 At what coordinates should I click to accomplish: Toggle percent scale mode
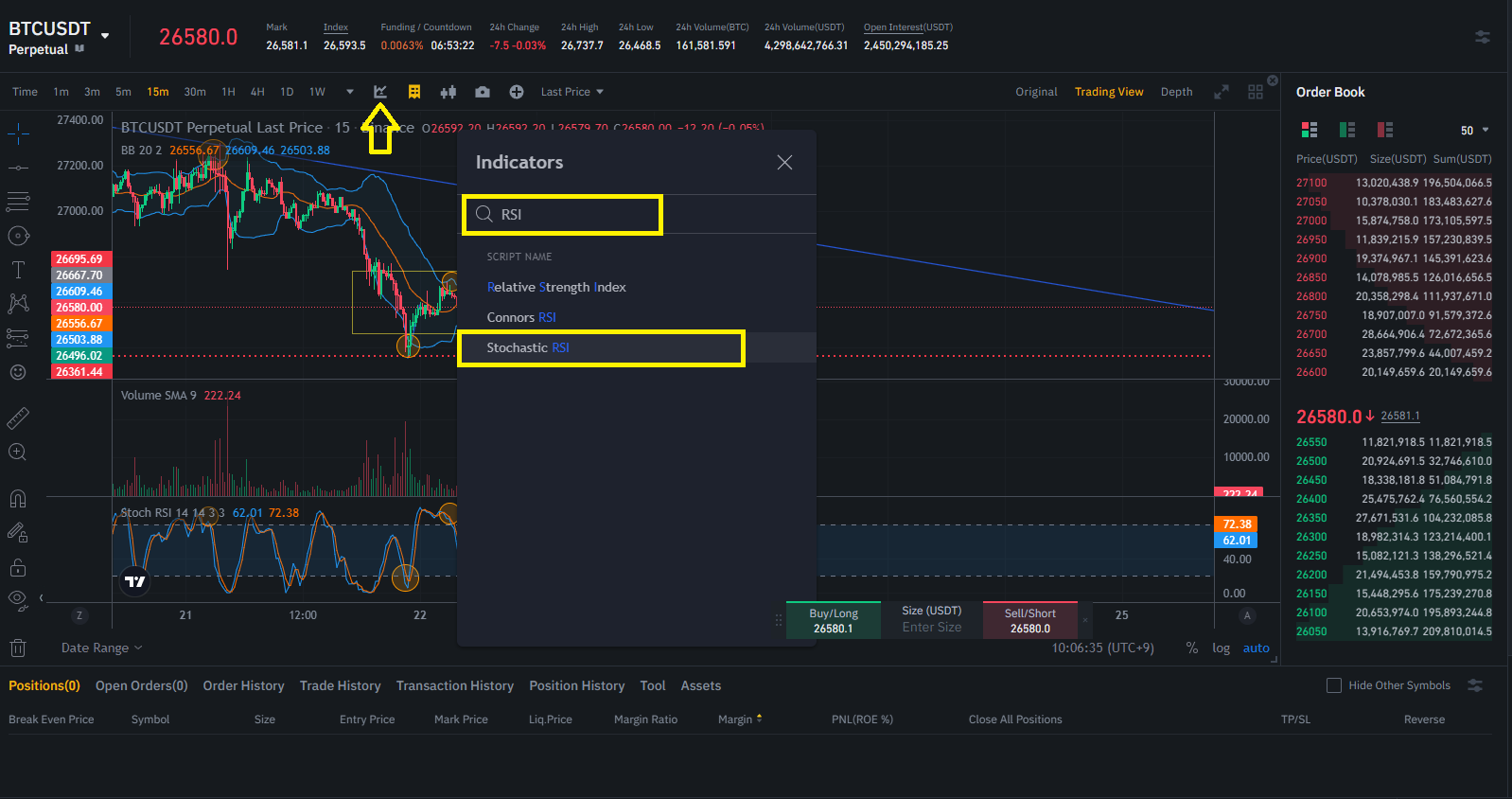[x=1191, y=648]
